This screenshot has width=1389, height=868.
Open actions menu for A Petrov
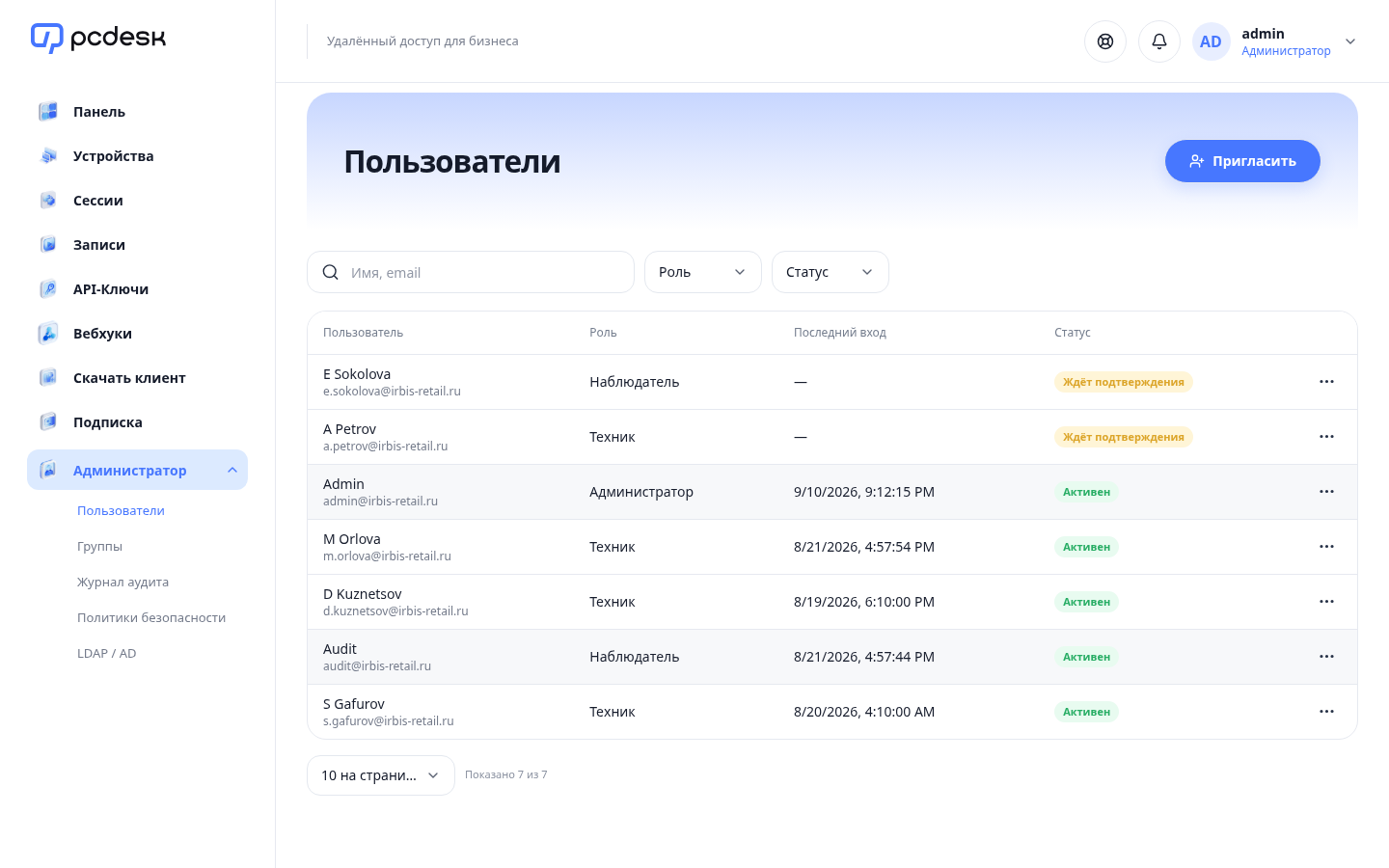point(1326,437)
